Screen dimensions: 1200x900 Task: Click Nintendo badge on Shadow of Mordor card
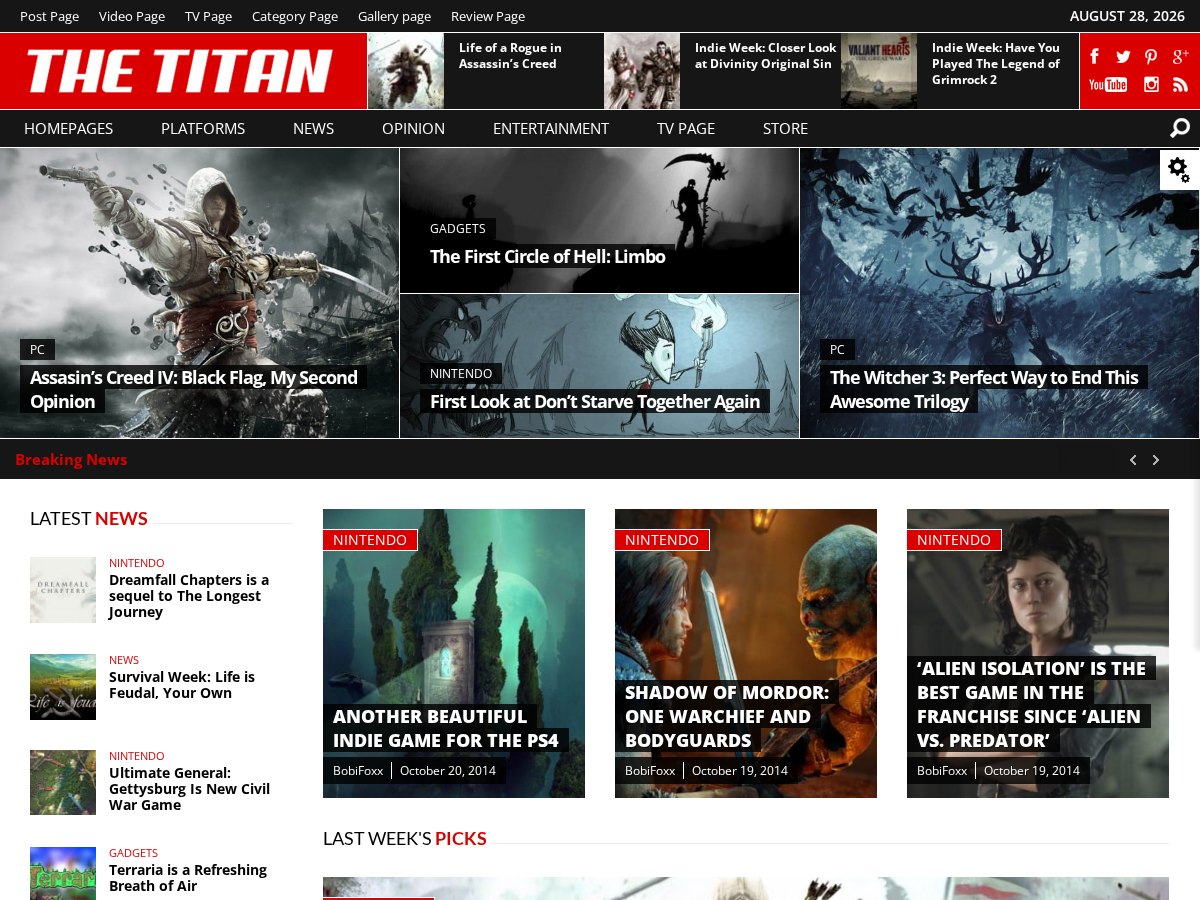[662, 540]
